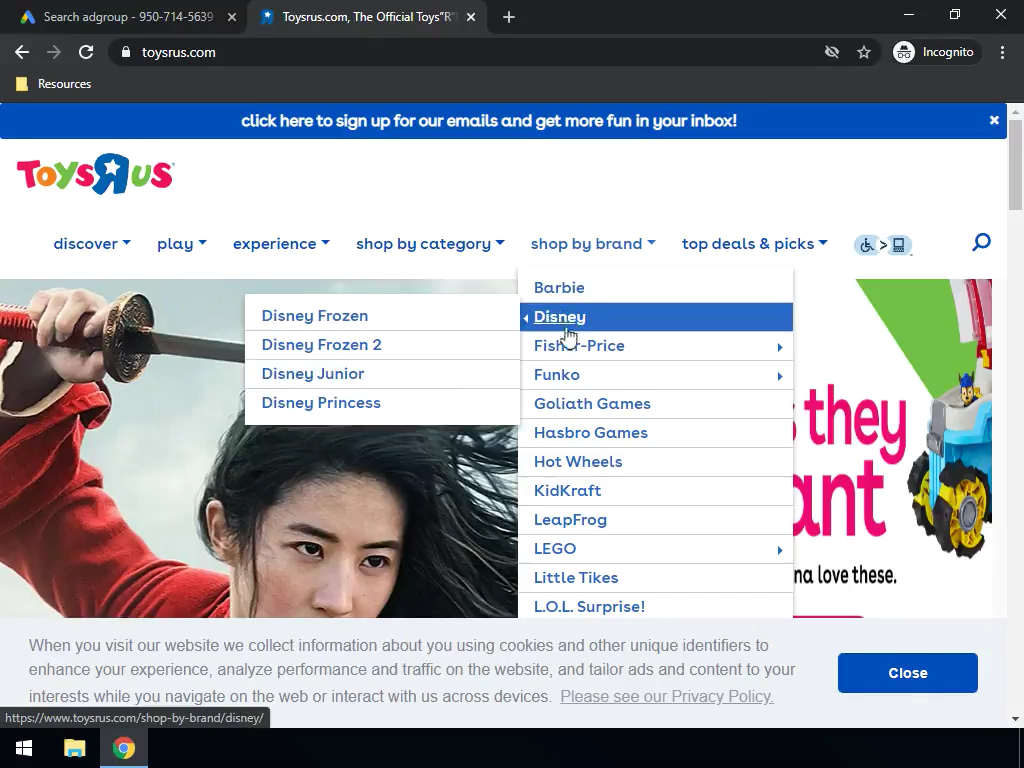Choose L.O.L. Surprise! brand

point(656,606)
